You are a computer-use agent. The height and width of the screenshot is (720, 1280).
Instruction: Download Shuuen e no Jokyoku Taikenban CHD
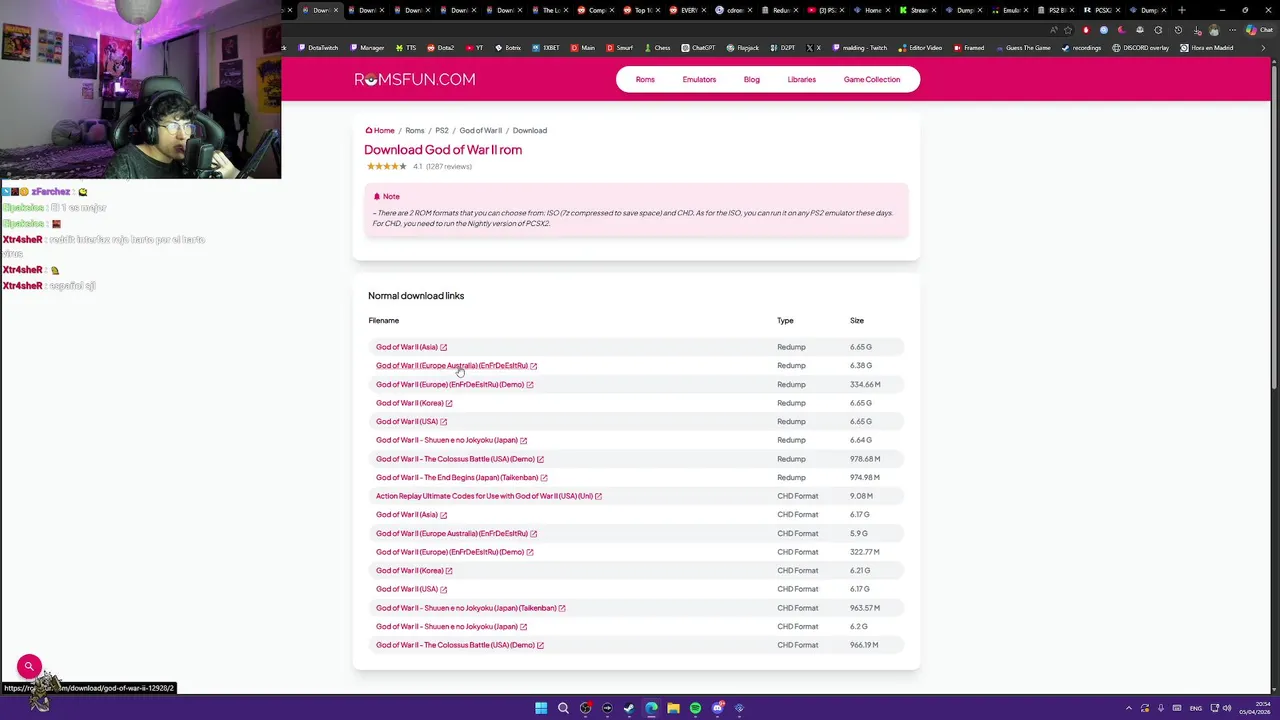click(466, 608)
